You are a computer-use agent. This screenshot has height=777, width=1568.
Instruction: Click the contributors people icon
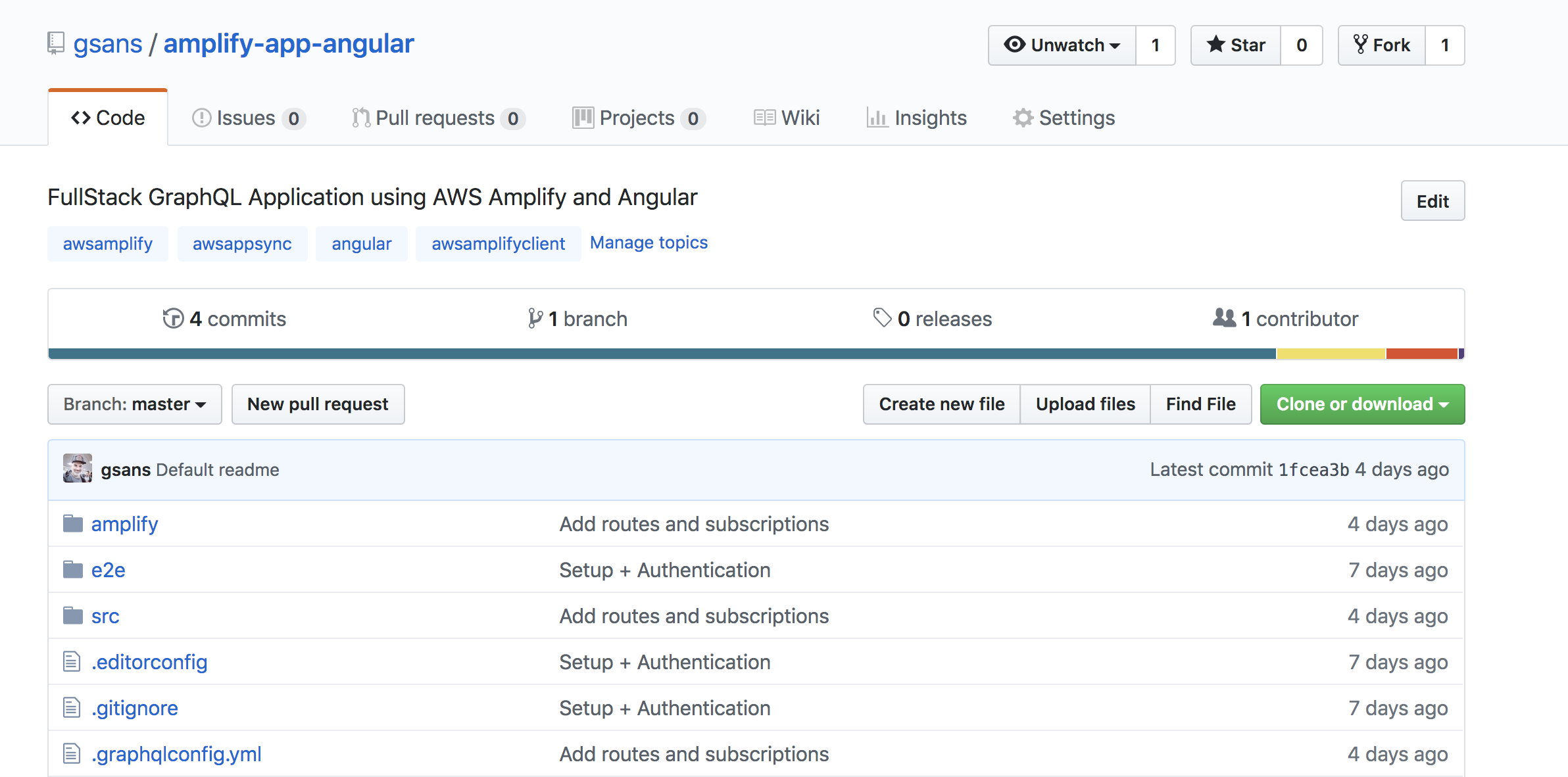tap(1224, 318)
